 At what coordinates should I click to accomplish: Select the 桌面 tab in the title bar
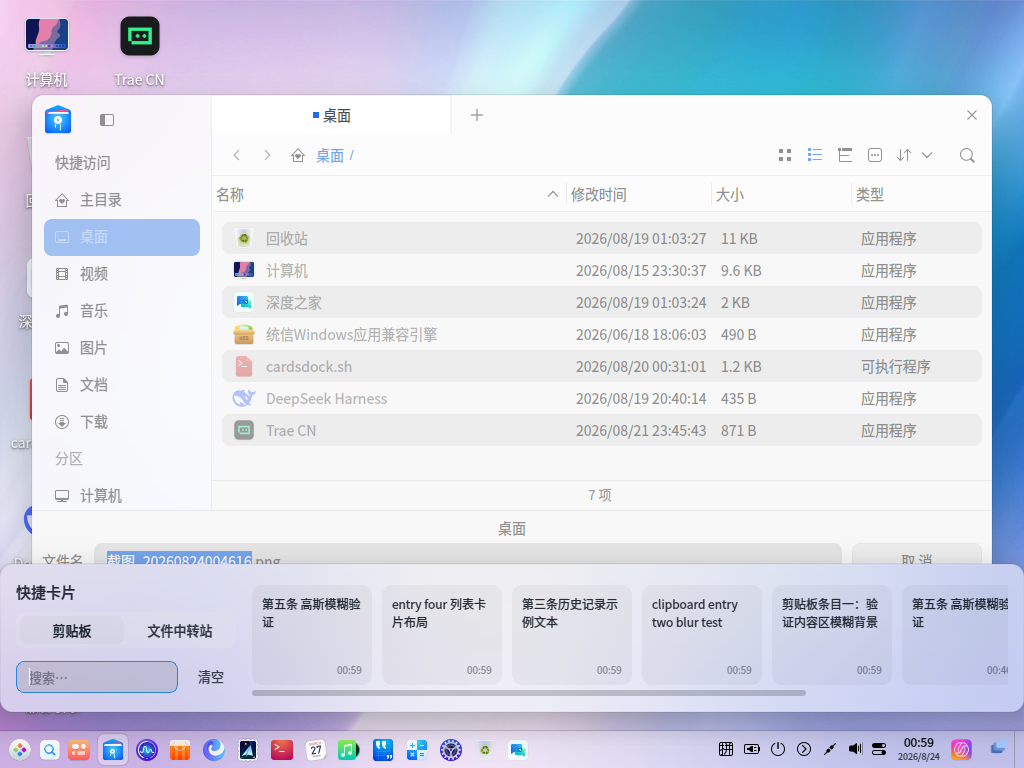pyautogui.click(x=332, y=116)
